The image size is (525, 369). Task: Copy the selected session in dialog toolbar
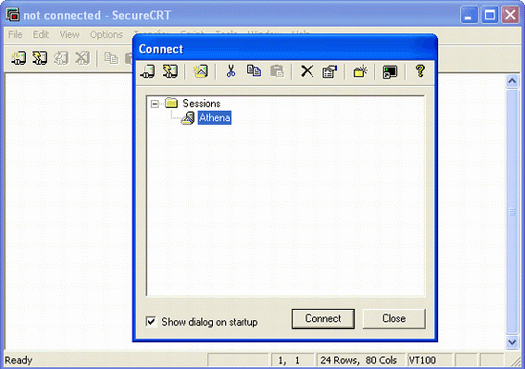[254, 71]
